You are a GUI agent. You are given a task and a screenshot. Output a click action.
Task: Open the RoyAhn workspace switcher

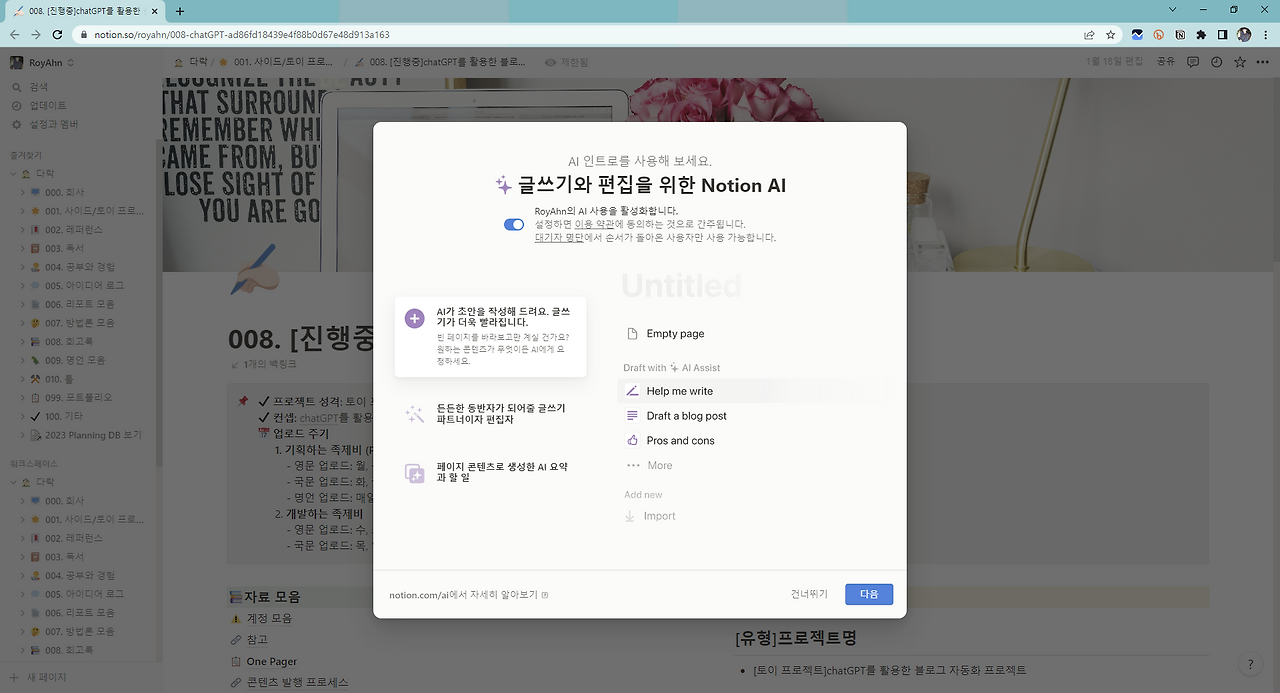point(44,62)
